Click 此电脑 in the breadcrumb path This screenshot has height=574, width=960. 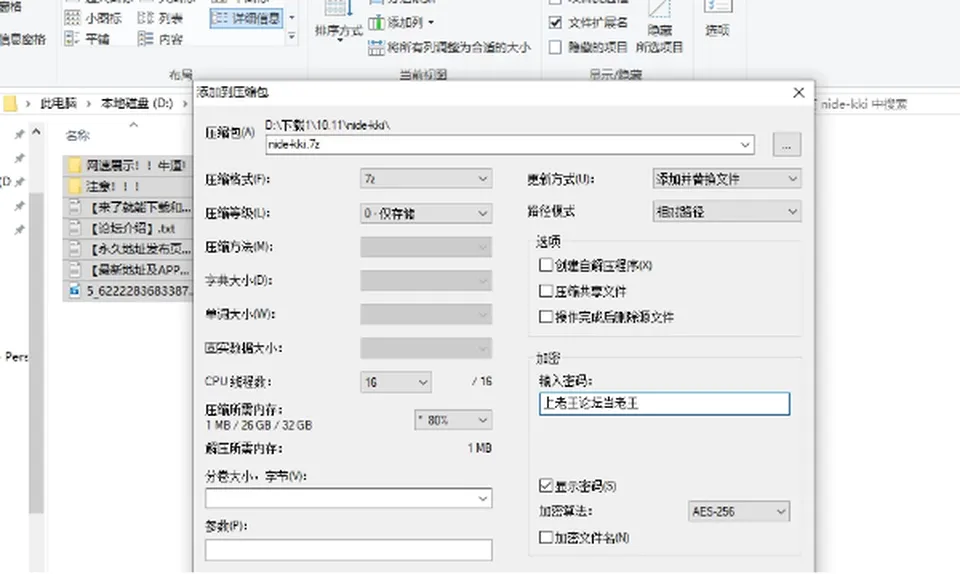pyautogui.click(x=59, y=103)
